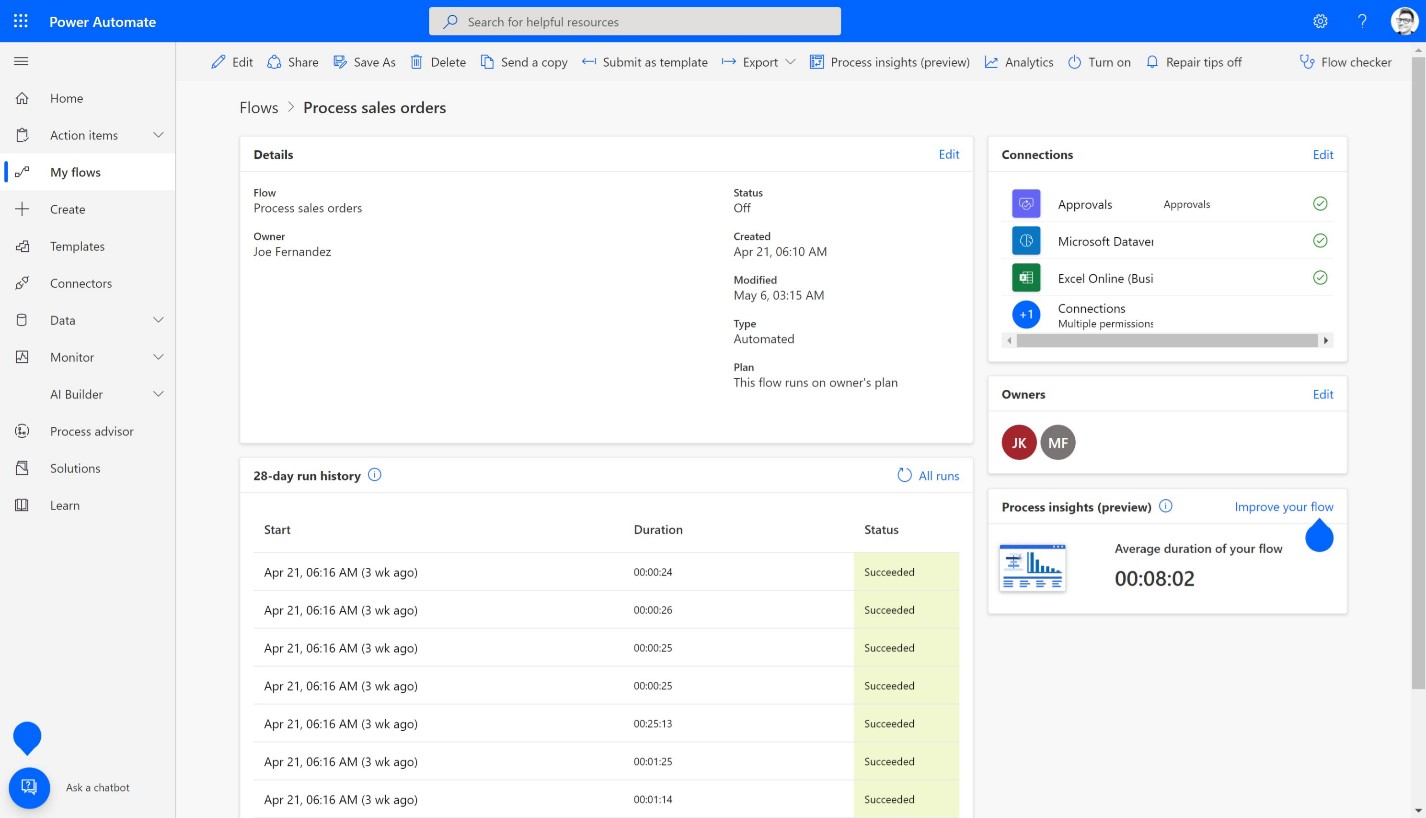Click the Approvals connection icon
Image resolution: width=1426 pixels, height=818 pixels.
pyautogui.click(x=1025, y=203)
